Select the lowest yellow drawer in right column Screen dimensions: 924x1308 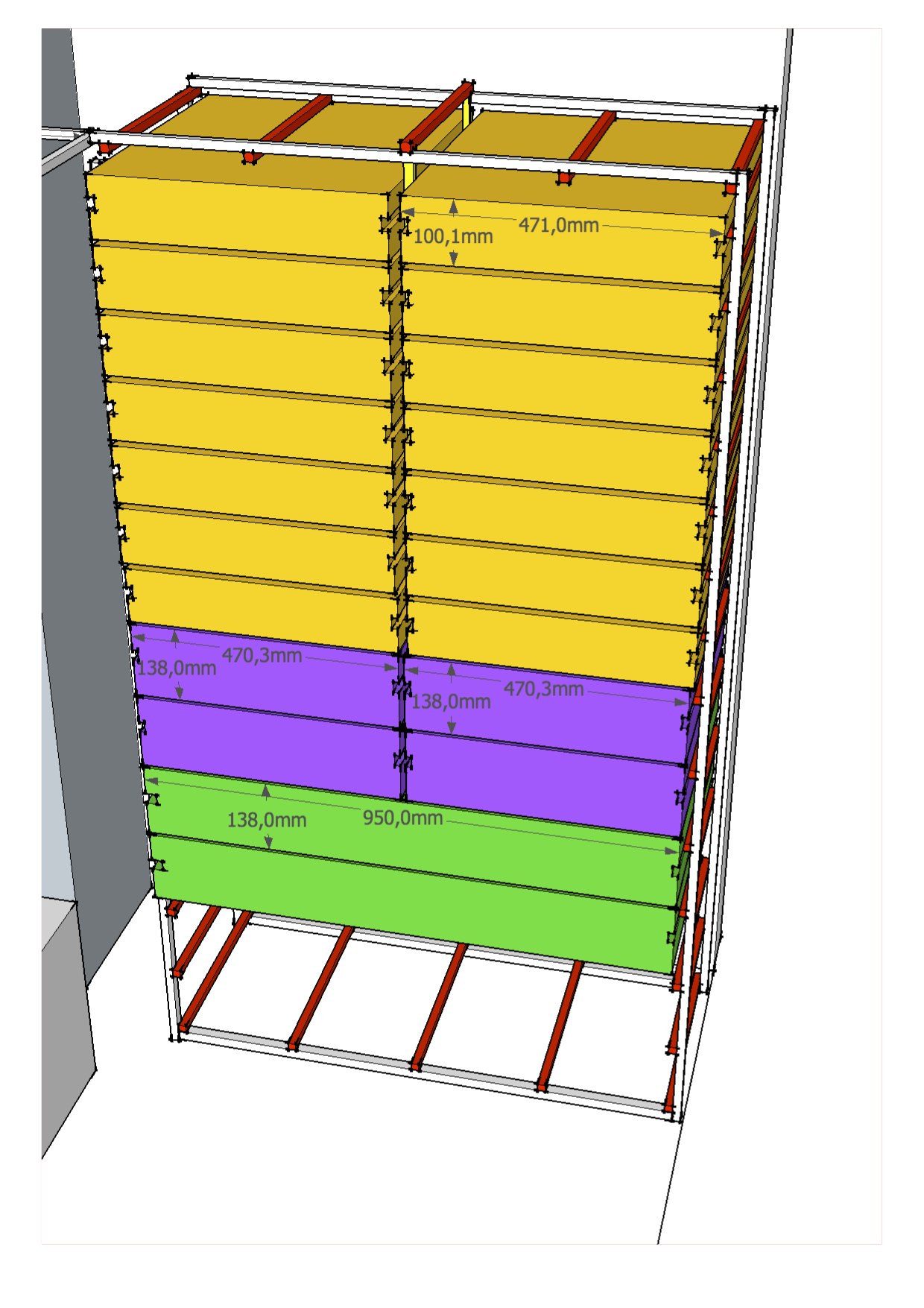click(551, 641)
